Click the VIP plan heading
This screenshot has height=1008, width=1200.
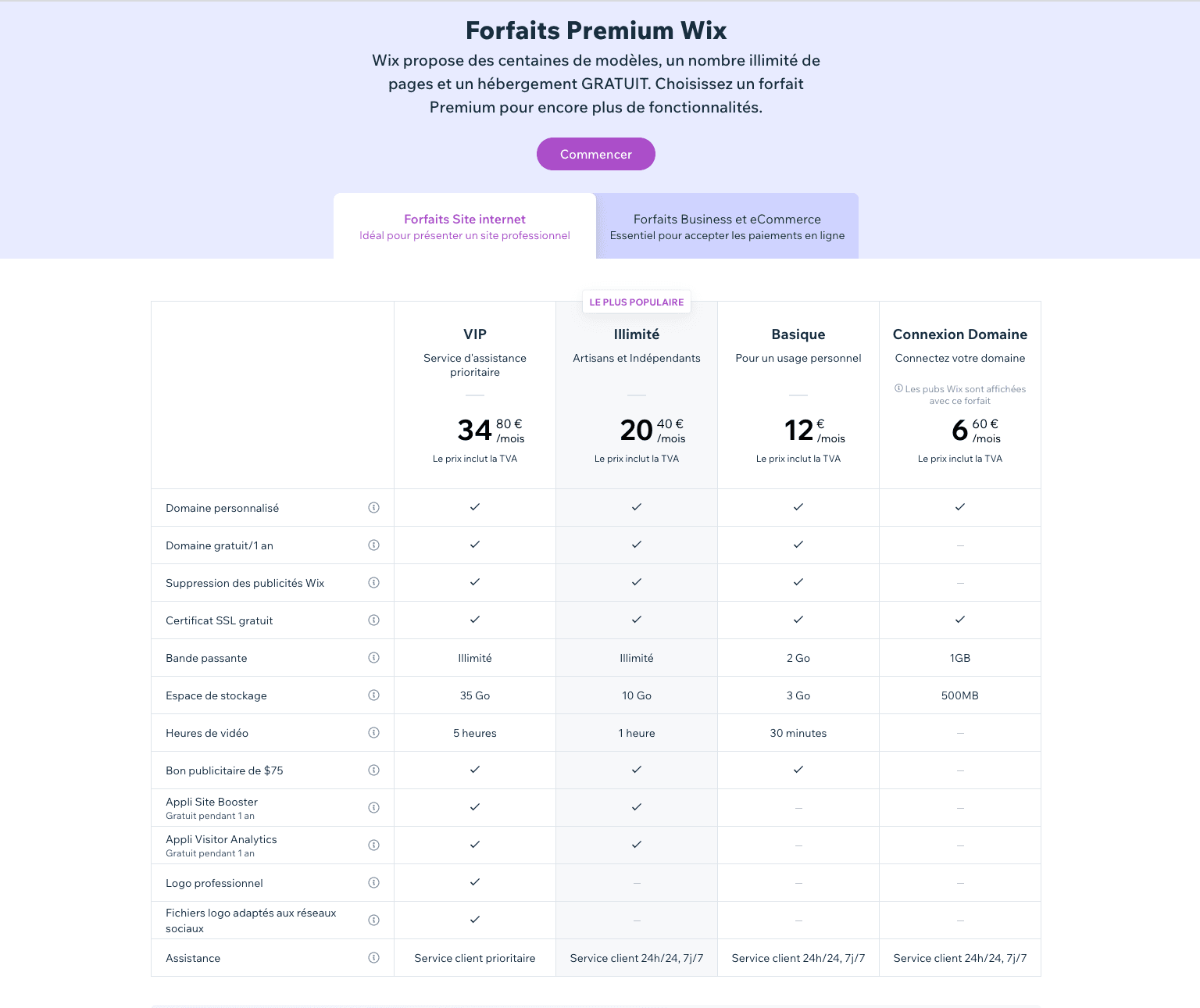click(x=475, y=334)
